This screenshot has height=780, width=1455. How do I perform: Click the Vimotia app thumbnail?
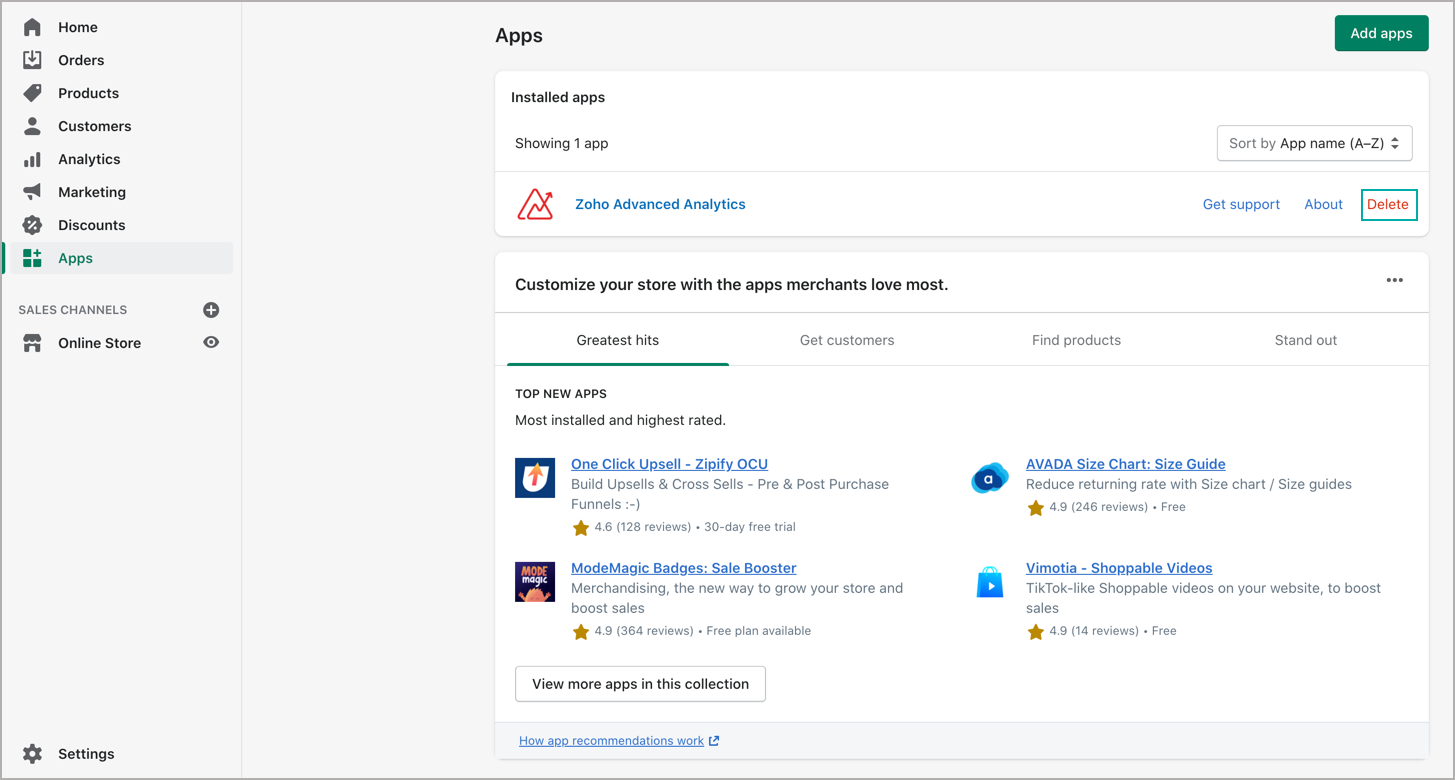tap(989, 582)
